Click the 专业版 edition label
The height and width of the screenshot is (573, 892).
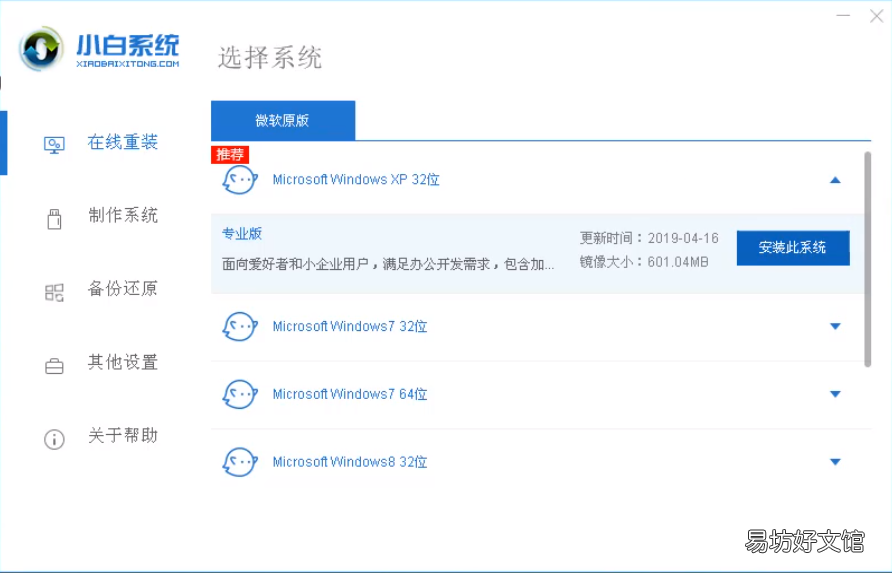[x=242, y=234]
